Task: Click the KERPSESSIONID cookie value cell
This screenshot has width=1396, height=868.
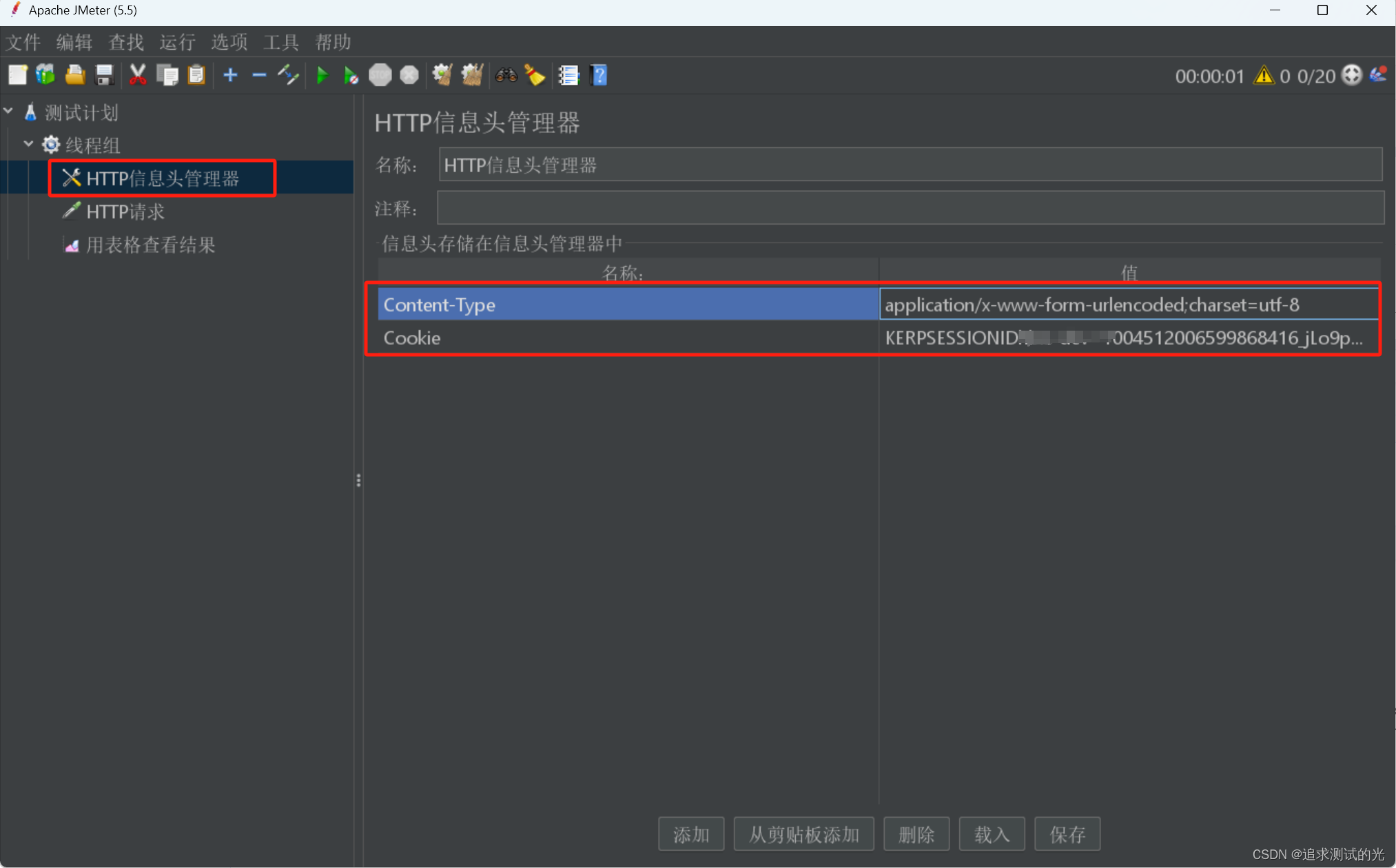Action: point(1129,338)
